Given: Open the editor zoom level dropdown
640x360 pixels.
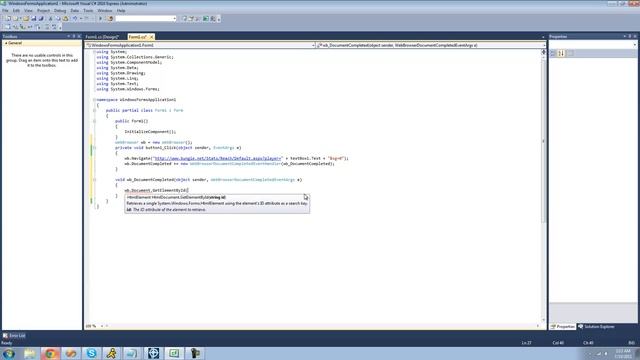Looking at the screenshot, I should tap(102, 326).
